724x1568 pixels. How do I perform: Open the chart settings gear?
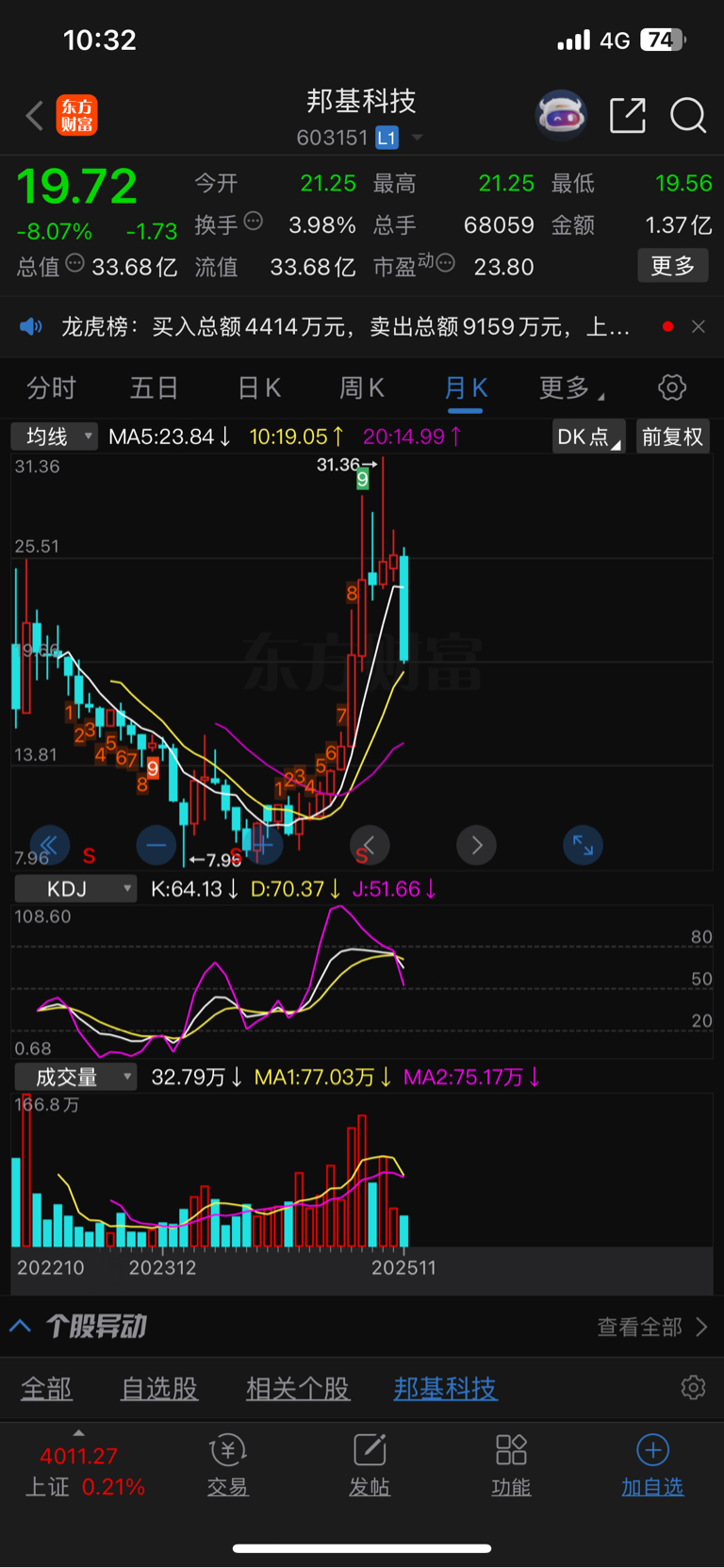click(672, 388)
